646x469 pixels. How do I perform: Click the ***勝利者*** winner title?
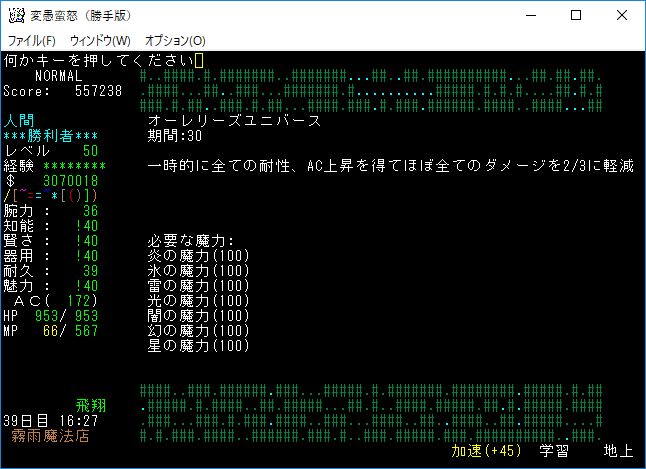pyautogui.click(x=51, y=136)
